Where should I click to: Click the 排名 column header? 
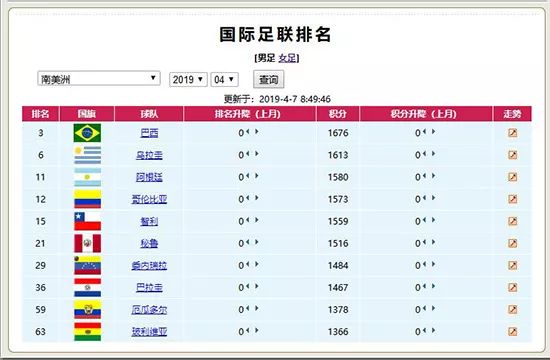coord(41,114)
